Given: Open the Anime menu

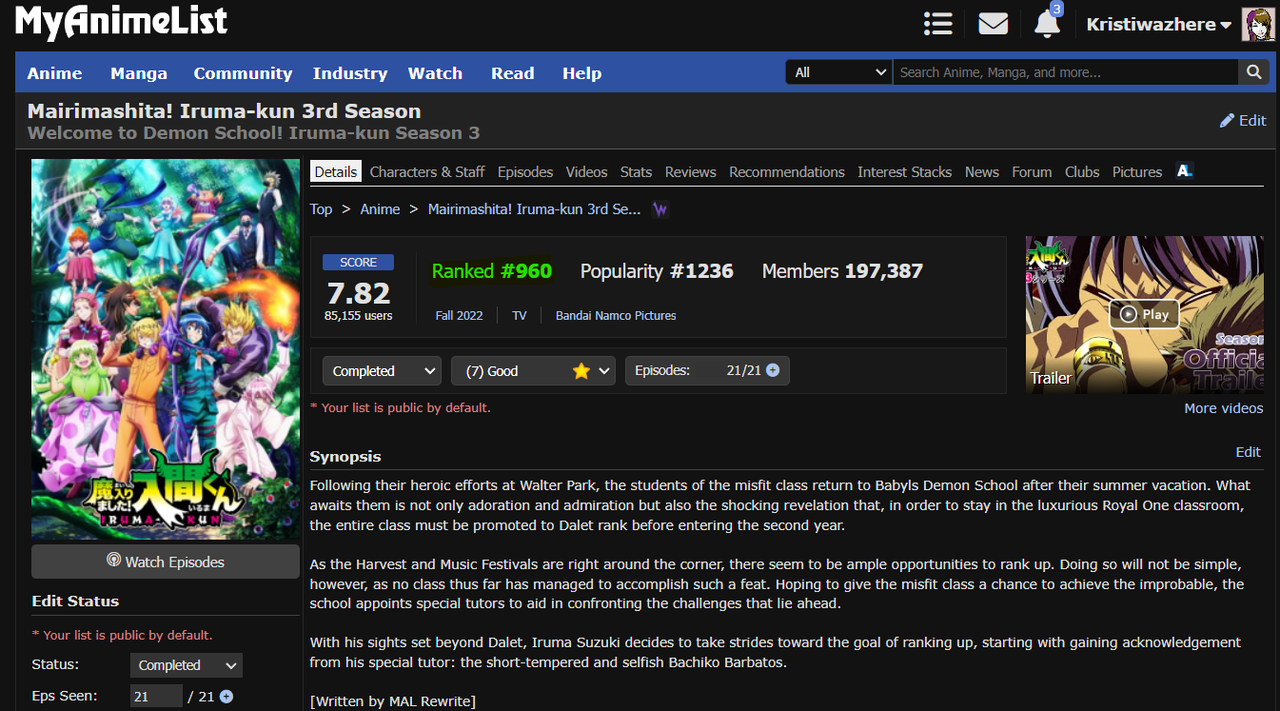Looking at the screenshot, I should (55, 73).
